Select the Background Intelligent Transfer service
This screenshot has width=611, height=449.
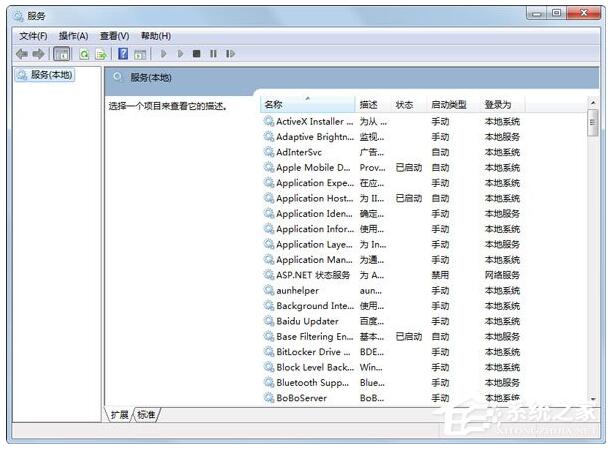(392, 306)
